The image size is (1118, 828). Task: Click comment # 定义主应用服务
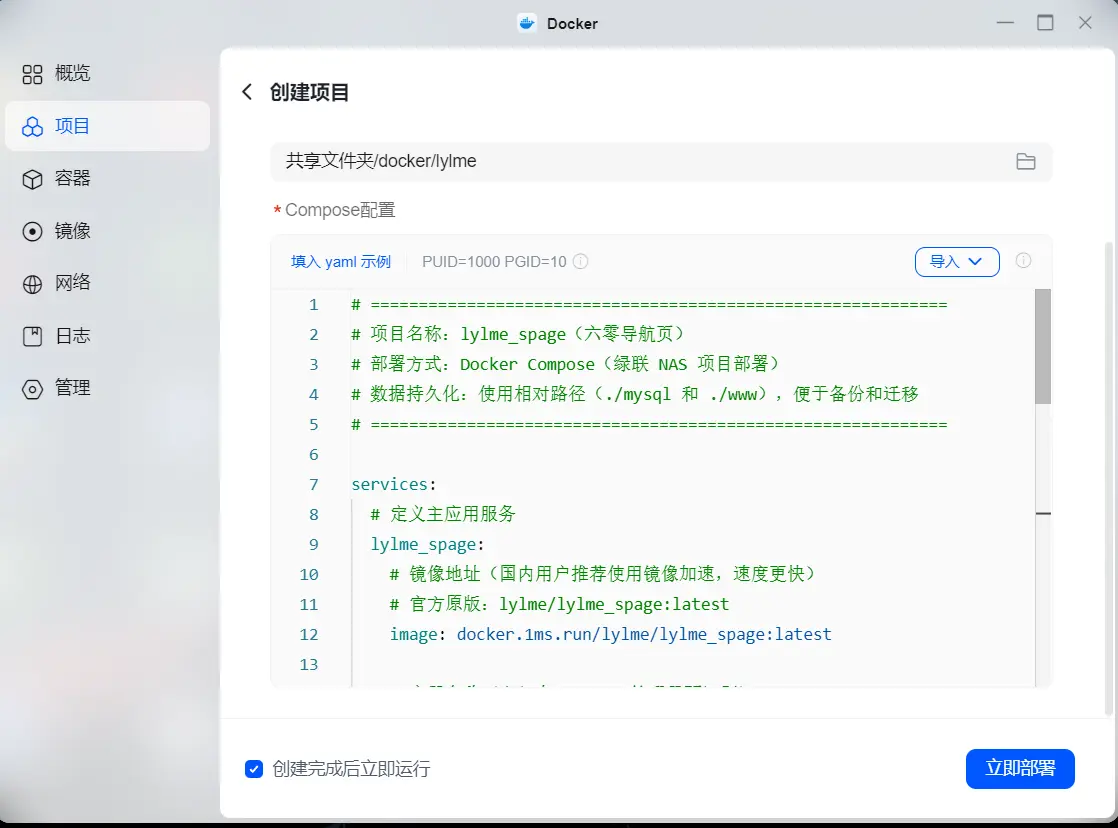443,514
